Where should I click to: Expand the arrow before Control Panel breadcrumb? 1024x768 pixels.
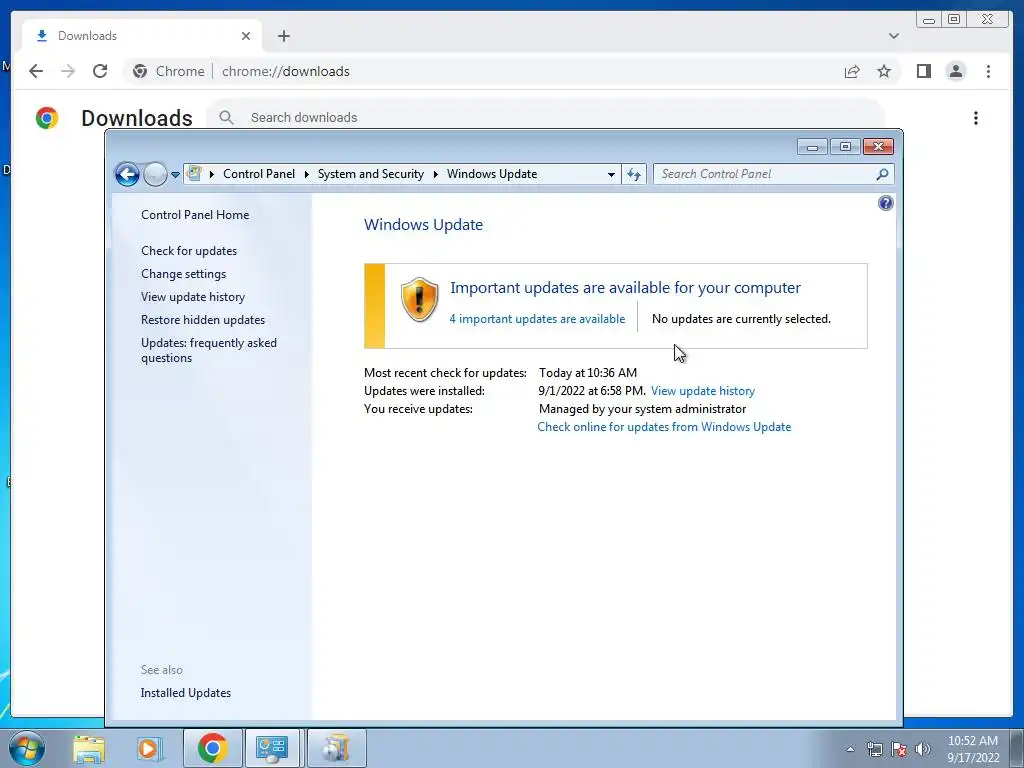pos(212,174)
